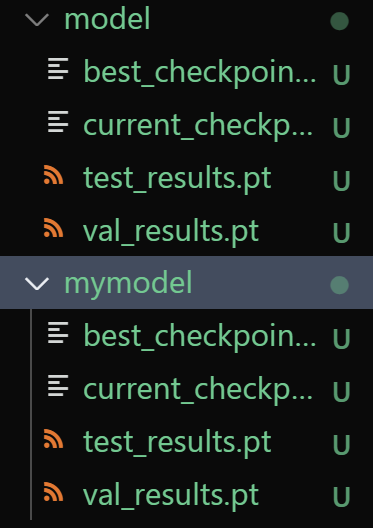The height and width of the screenshot is (528, 373).
Task: Click the orange icon of val_results.pt in model
Action: click(x=54, y=228)
